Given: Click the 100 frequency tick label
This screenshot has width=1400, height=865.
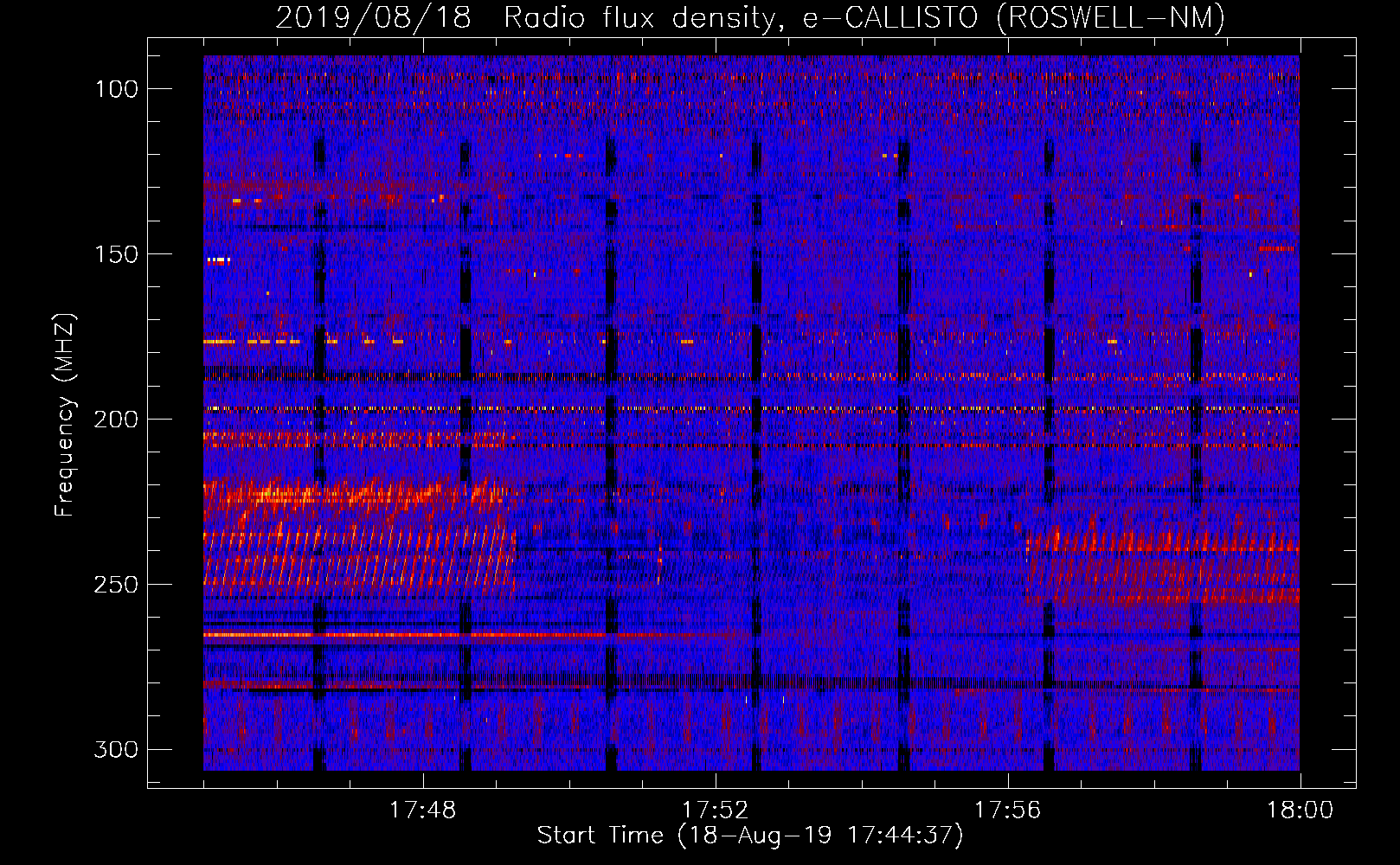Looking at the screenshot, I should 116,89.
